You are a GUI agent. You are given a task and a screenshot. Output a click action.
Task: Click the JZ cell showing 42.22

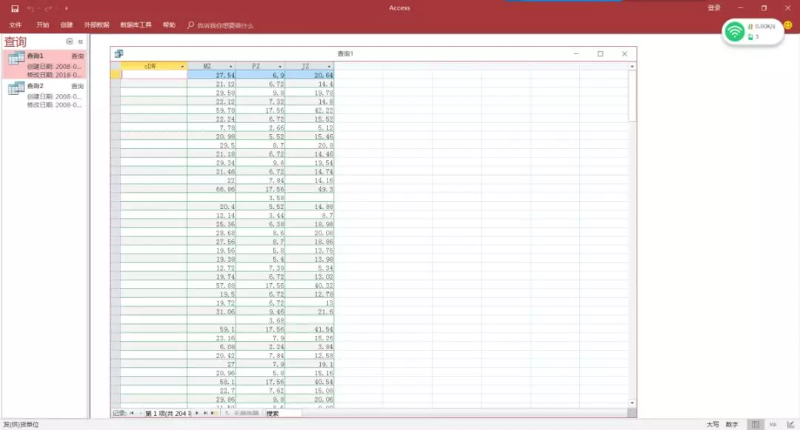pos(310,110)
